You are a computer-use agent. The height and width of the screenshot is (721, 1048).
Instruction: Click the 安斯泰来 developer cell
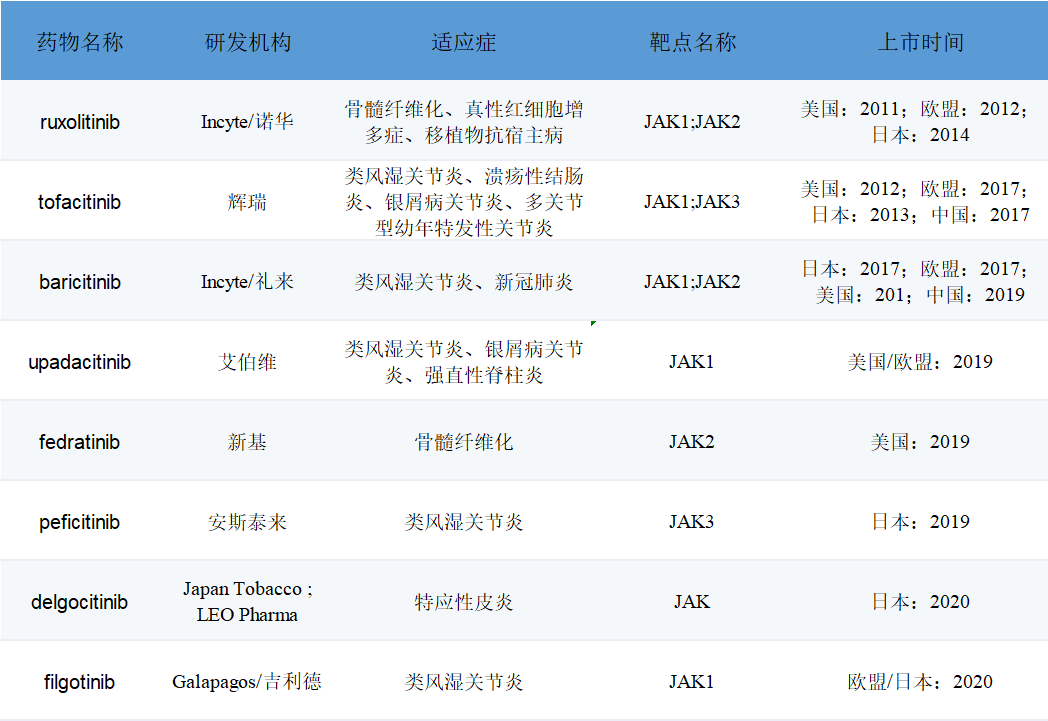[247, 522]
